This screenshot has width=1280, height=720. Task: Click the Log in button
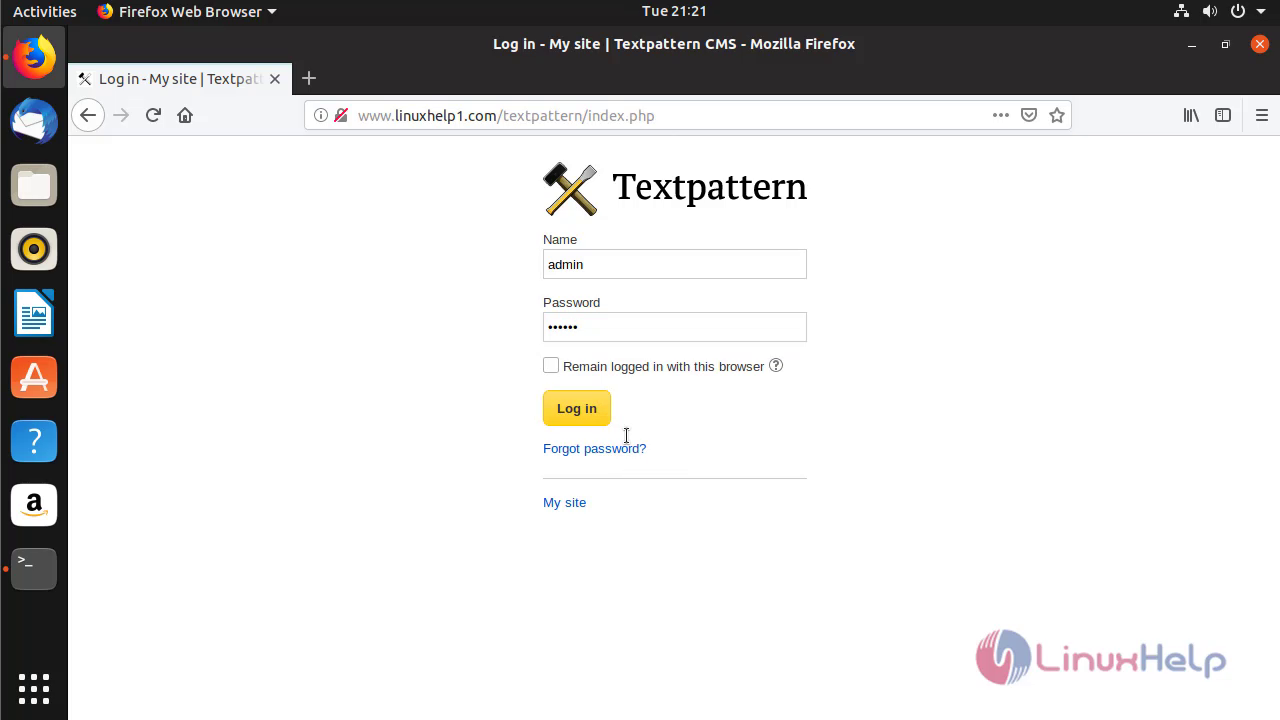click(577, 408)
